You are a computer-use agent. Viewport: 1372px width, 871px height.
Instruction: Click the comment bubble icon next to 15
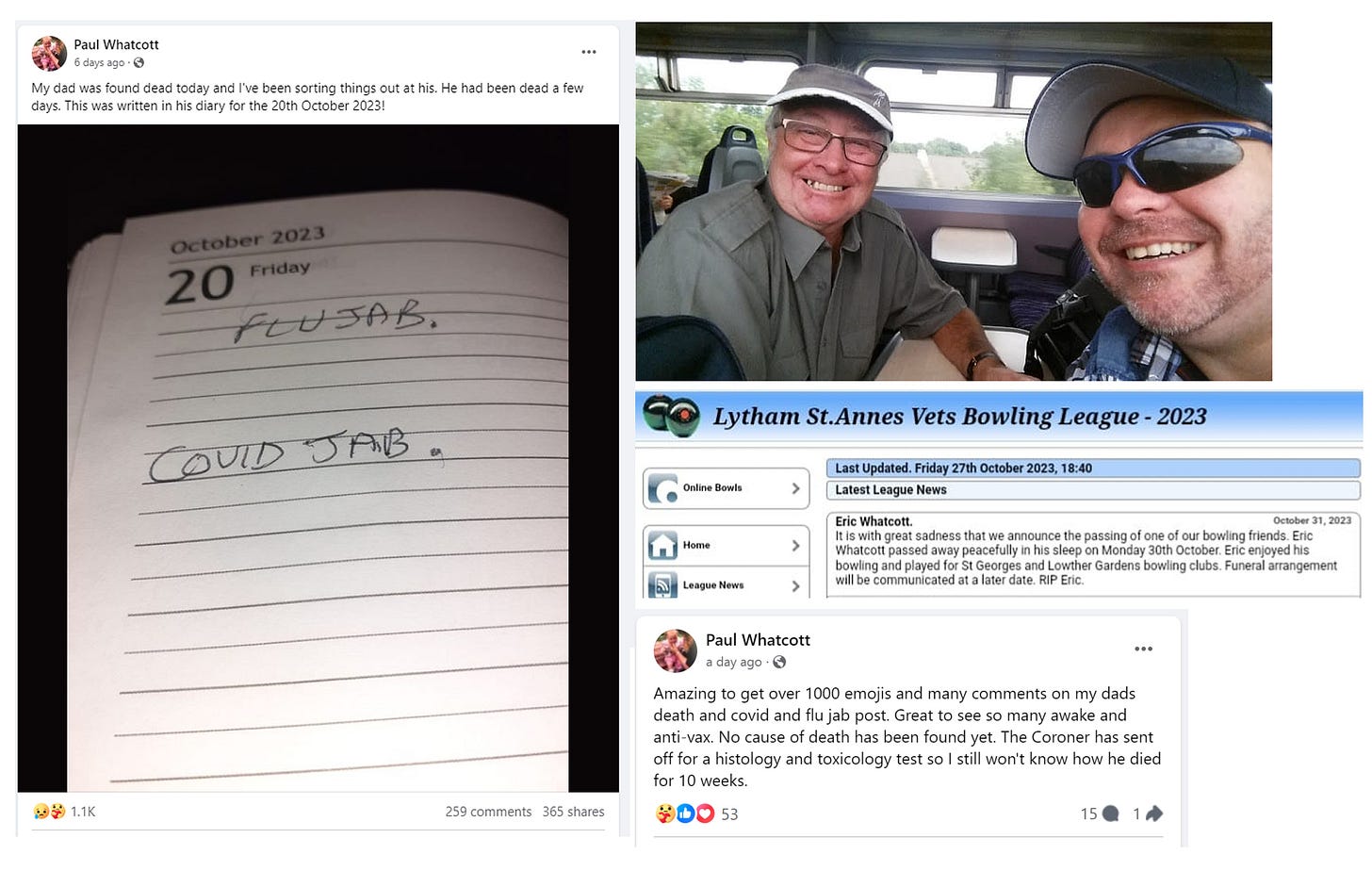point(1111,813)
